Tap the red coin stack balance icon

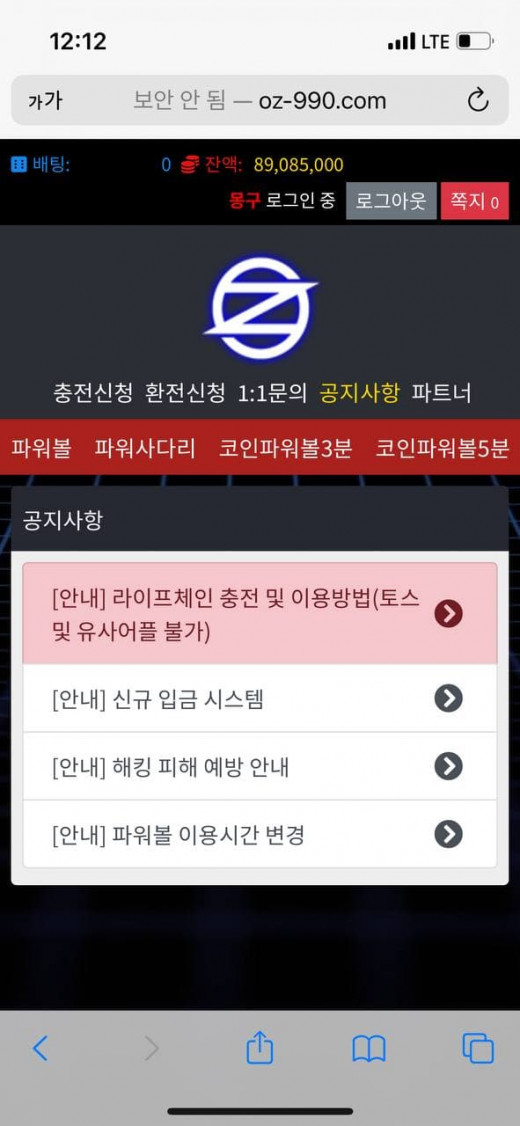click(x=190, y=165)
